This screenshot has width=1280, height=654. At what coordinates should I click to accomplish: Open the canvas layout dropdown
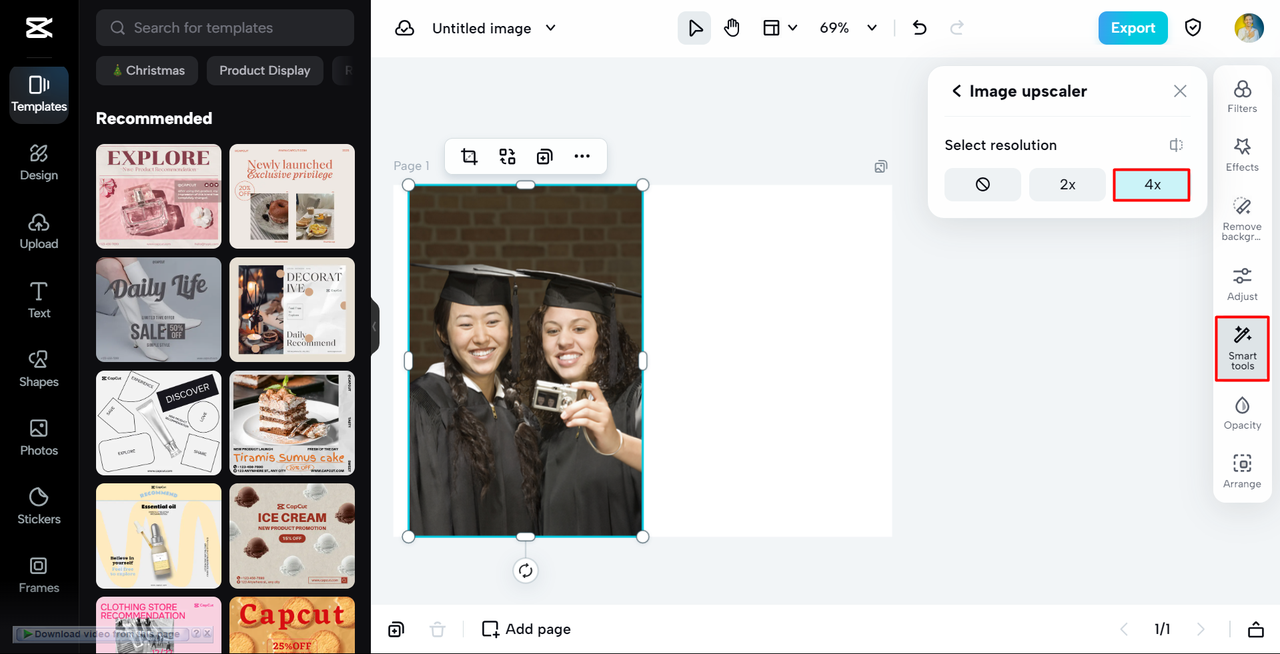coord(780,28)
